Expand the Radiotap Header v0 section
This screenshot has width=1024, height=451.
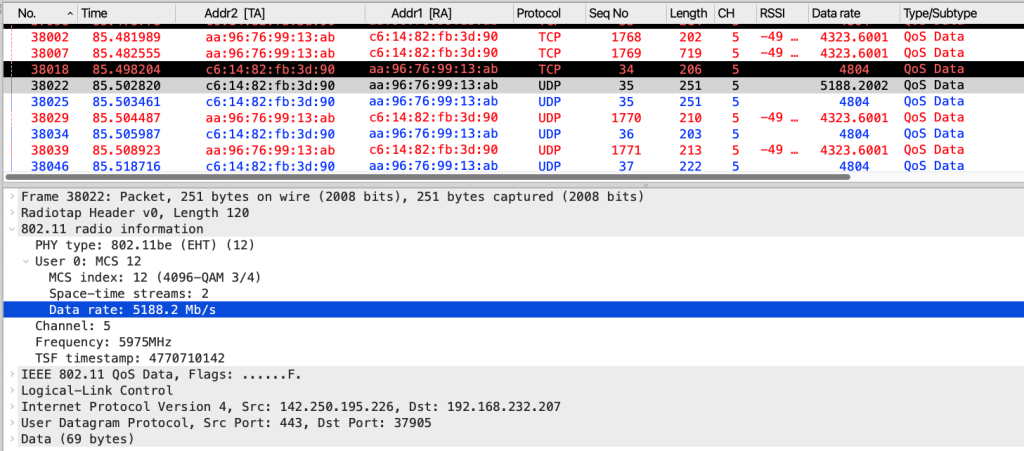pyautogui.click(x=11, y=212)
